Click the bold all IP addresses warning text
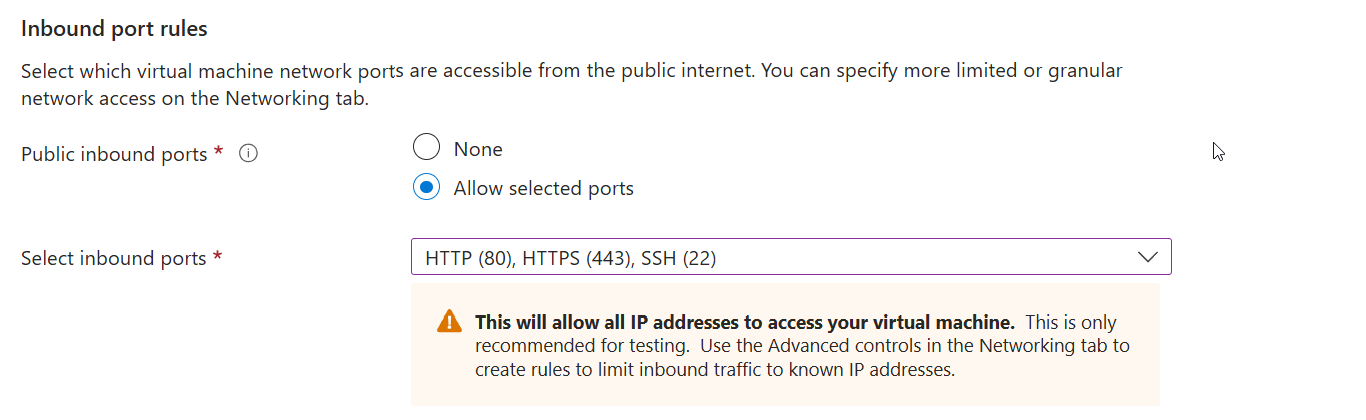1366x420 pixels. coord(745,322)
